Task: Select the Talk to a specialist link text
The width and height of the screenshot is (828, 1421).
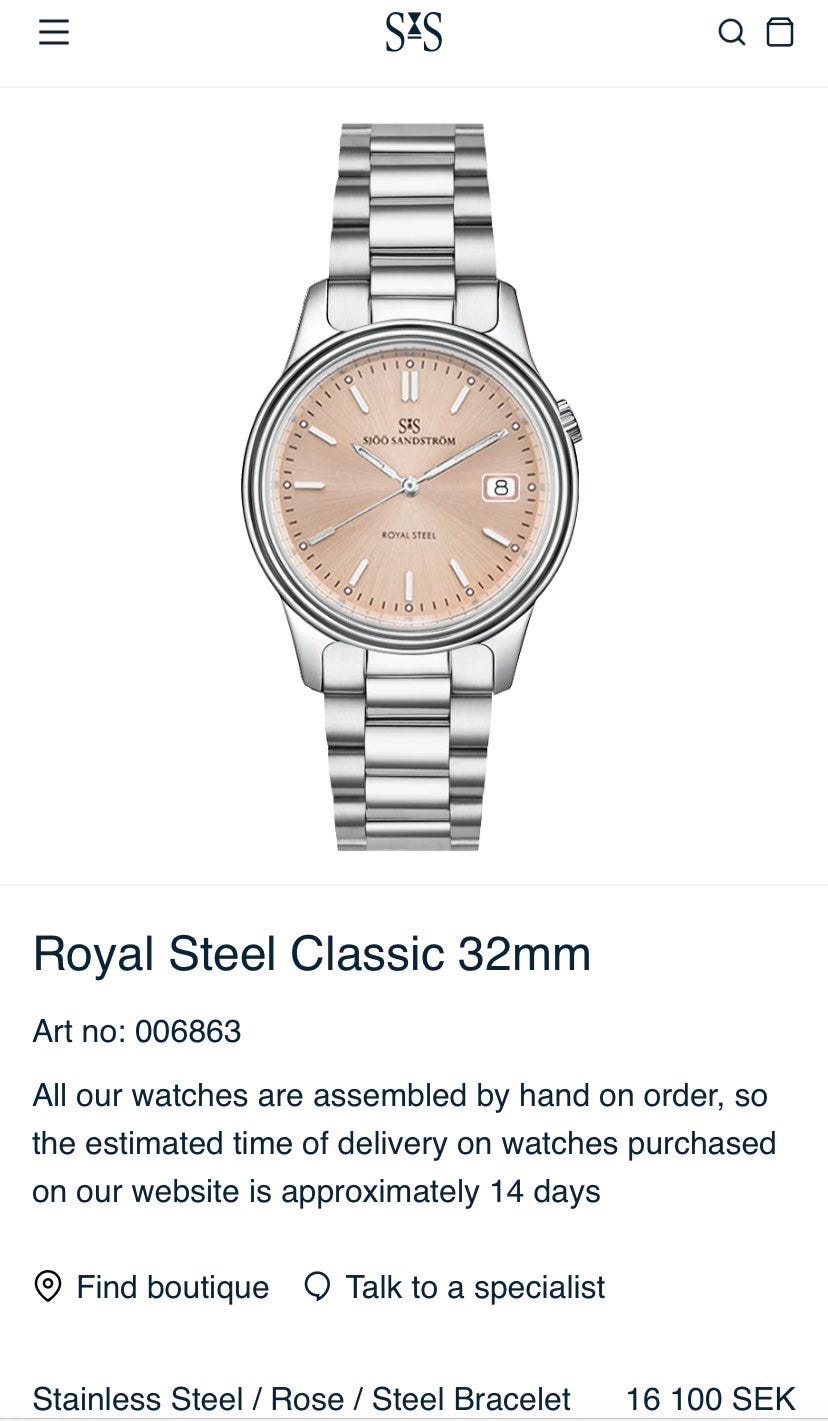Action: (475, 1287)
